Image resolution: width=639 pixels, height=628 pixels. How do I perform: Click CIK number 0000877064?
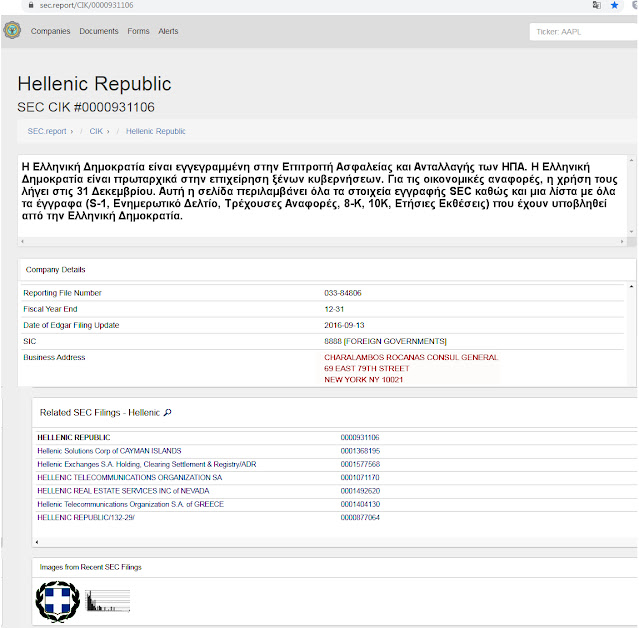tap(360, 517)
